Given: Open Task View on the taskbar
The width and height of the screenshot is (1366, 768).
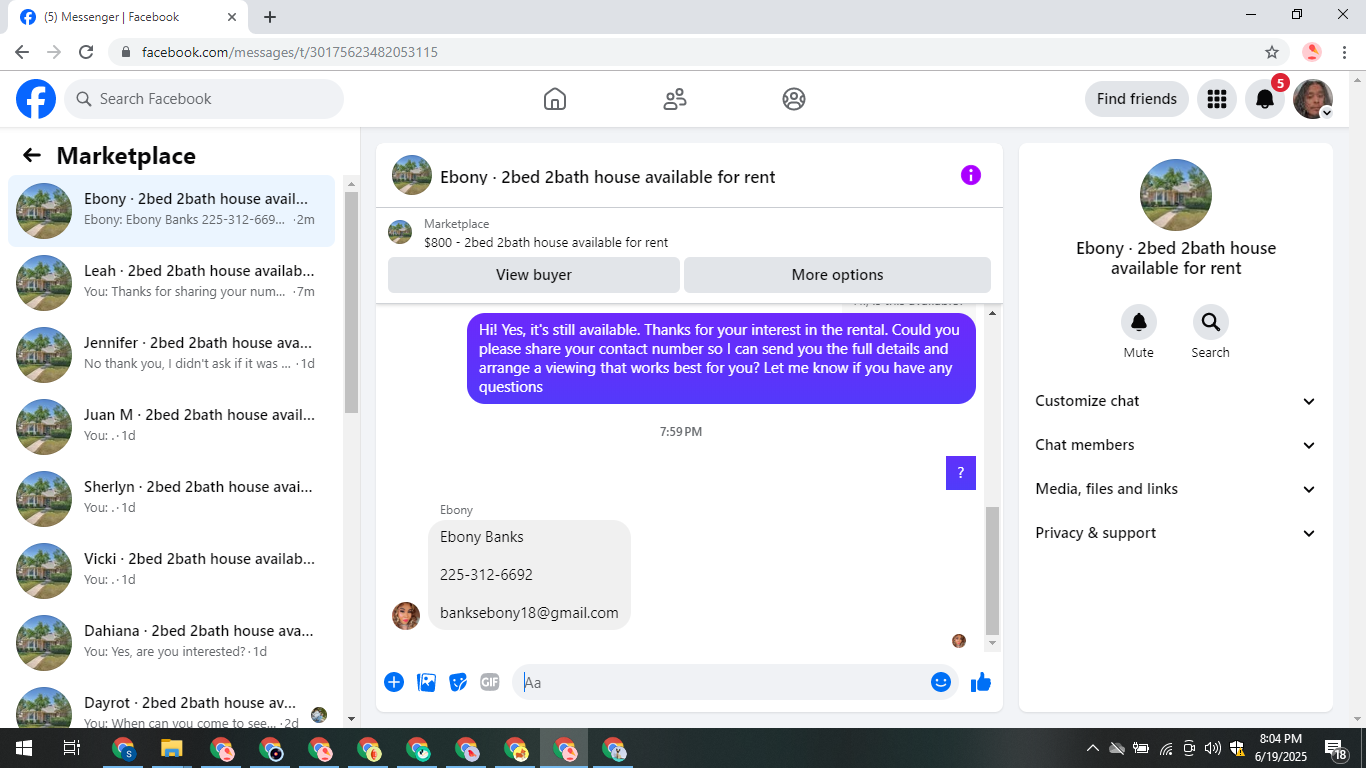Looking at the screenshot, I should tap(71, 748).
